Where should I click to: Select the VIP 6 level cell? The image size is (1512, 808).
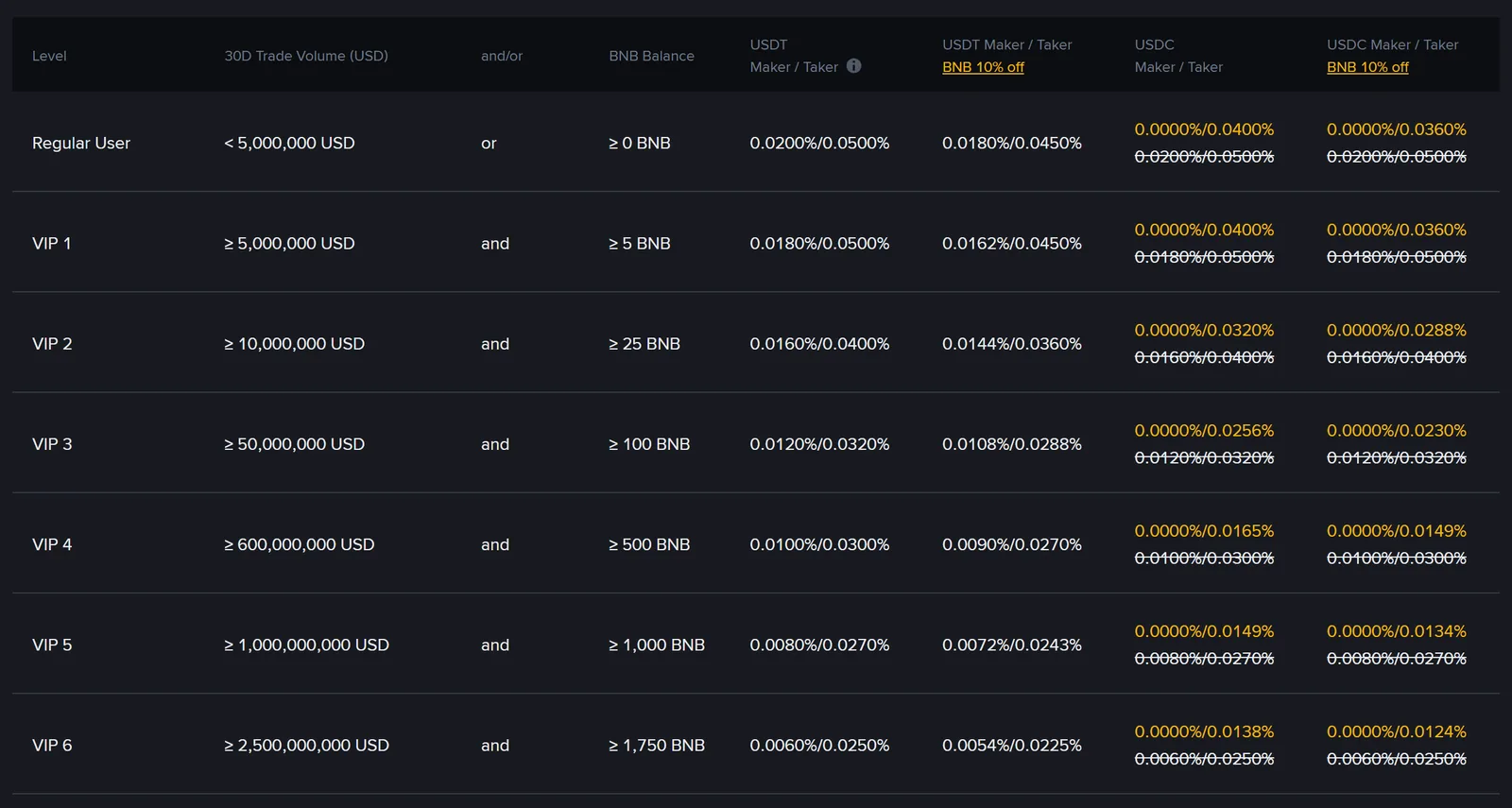(x=52, y=746)
